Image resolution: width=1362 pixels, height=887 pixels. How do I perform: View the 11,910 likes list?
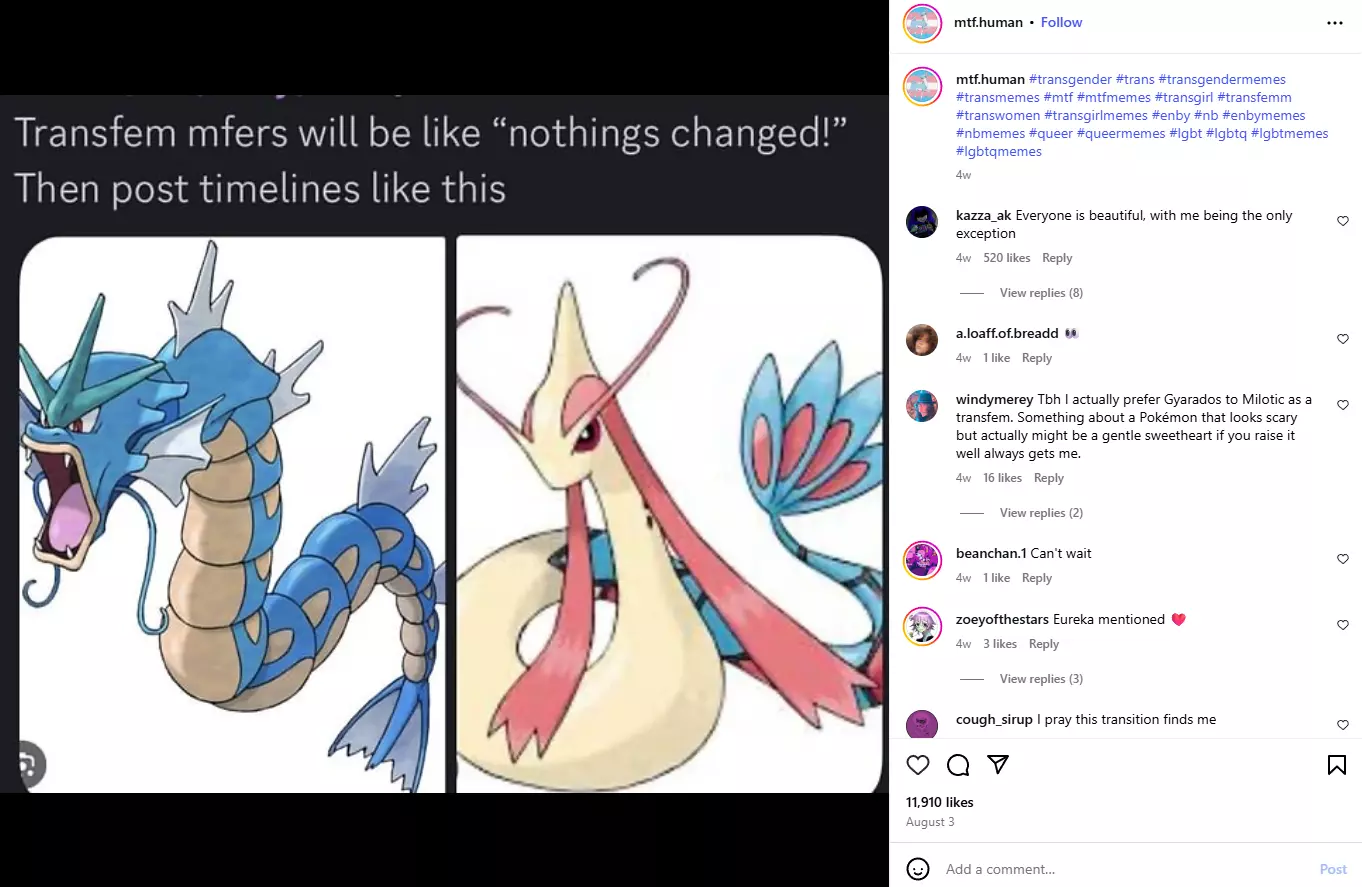(939, 802)
